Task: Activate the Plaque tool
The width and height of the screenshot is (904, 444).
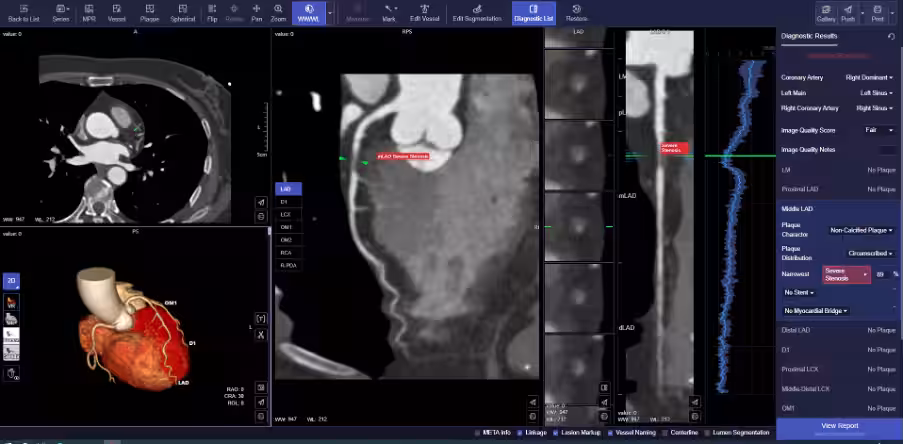Action: tap(149, 11)
